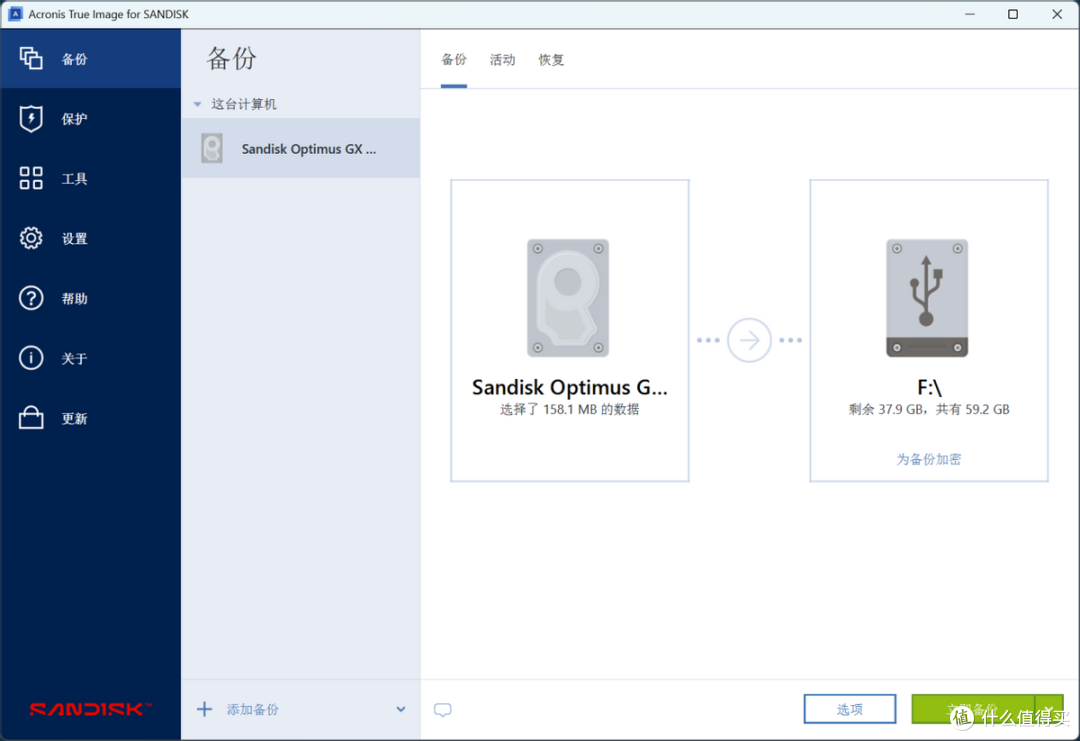Open the 保护 shield section
The height and width of the screenshot is (741, 1080).
click(90, 119)
